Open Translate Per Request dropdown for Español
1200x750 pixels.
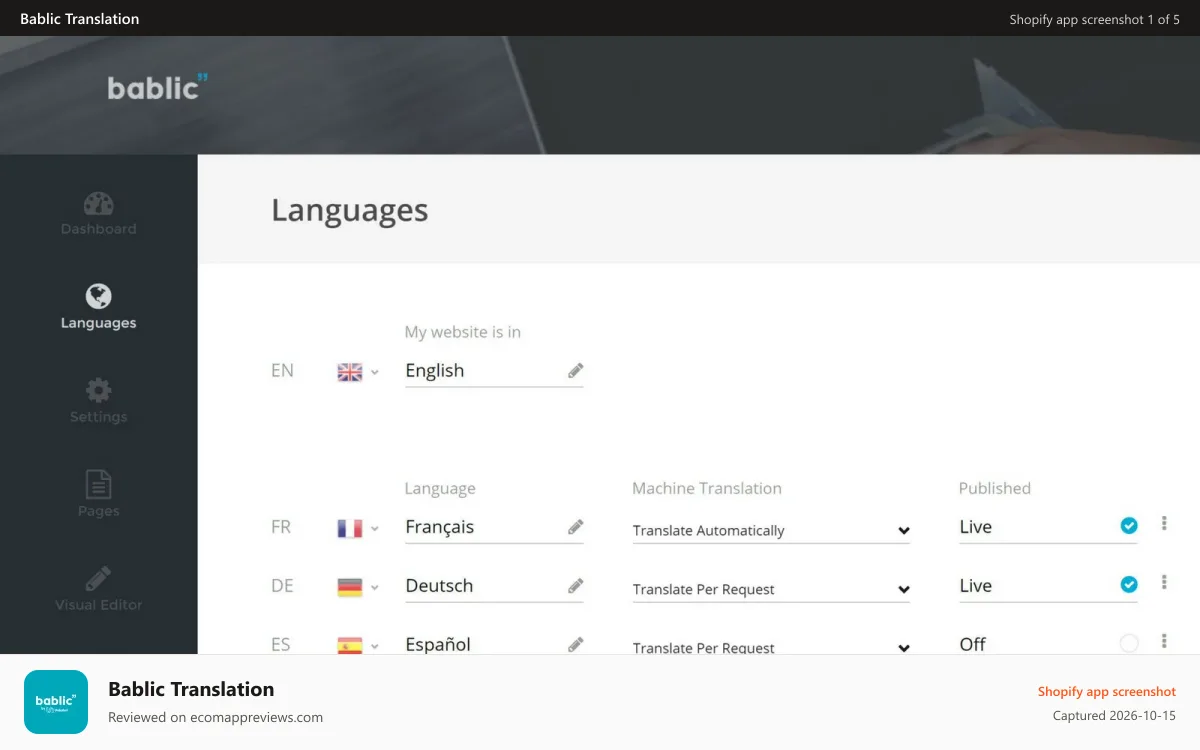(x=771, y=647)
